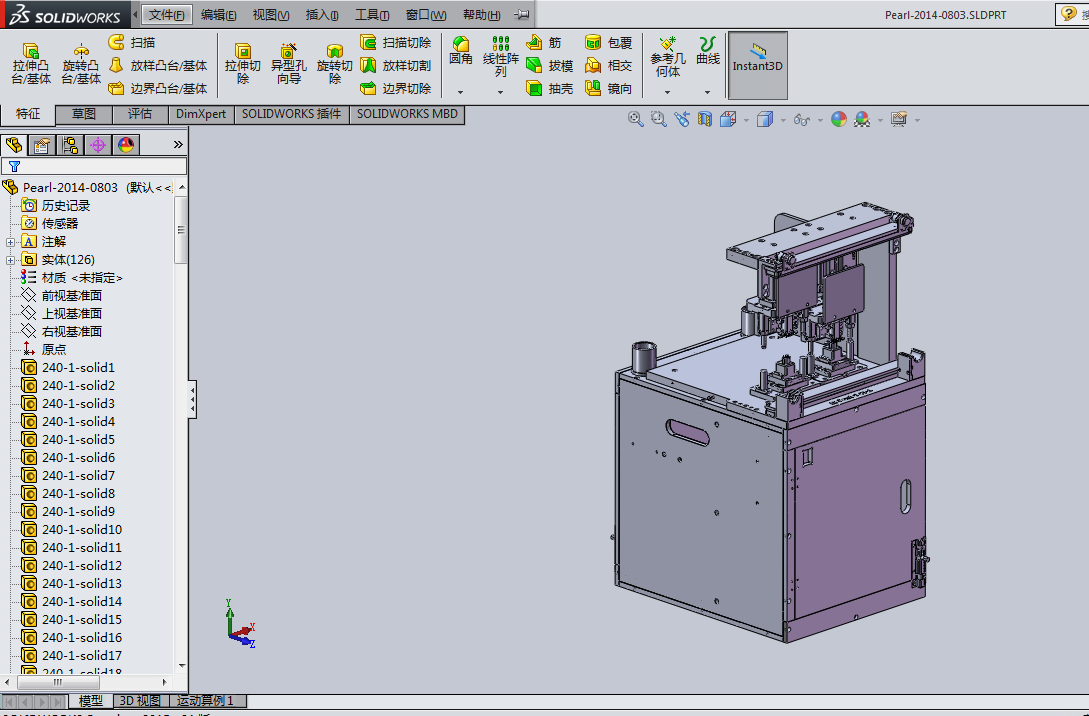Click the 放样切割 lofted cut tool

click(396, 65)
